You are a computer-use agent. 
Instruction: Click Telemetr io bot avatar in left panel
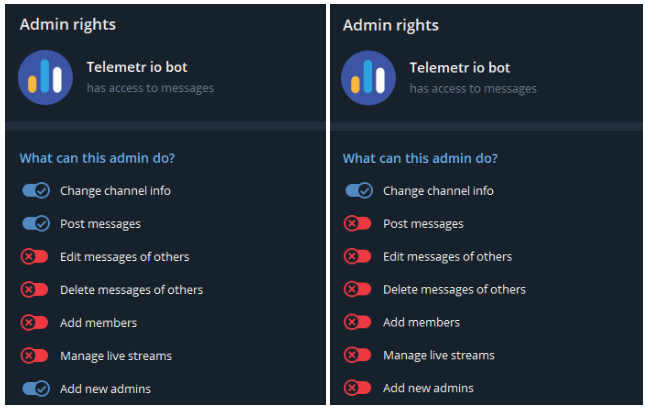pos(47,77)
